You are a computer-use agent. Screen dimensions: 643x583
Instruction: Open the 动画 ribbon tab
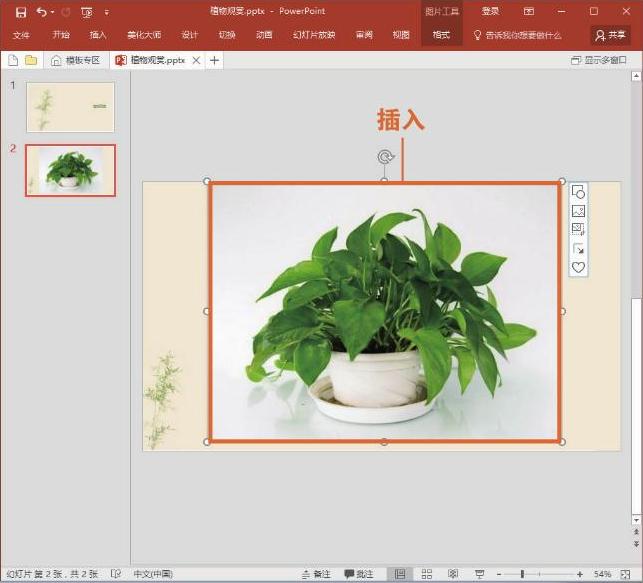[264, 35]
